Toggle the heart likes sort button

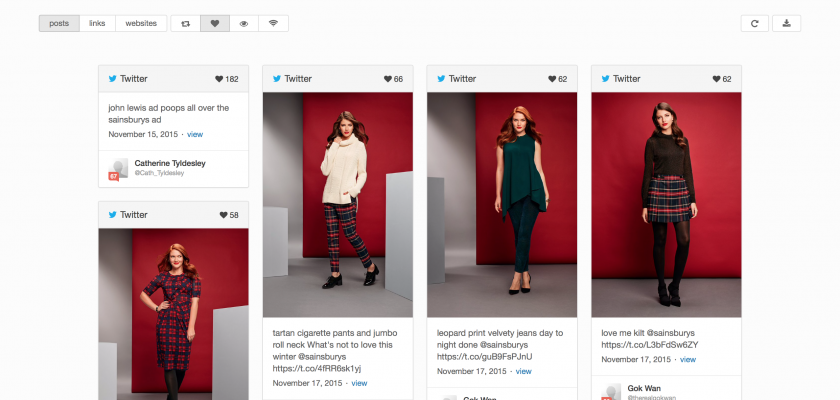pyautogui.click(x=215, y=23)
